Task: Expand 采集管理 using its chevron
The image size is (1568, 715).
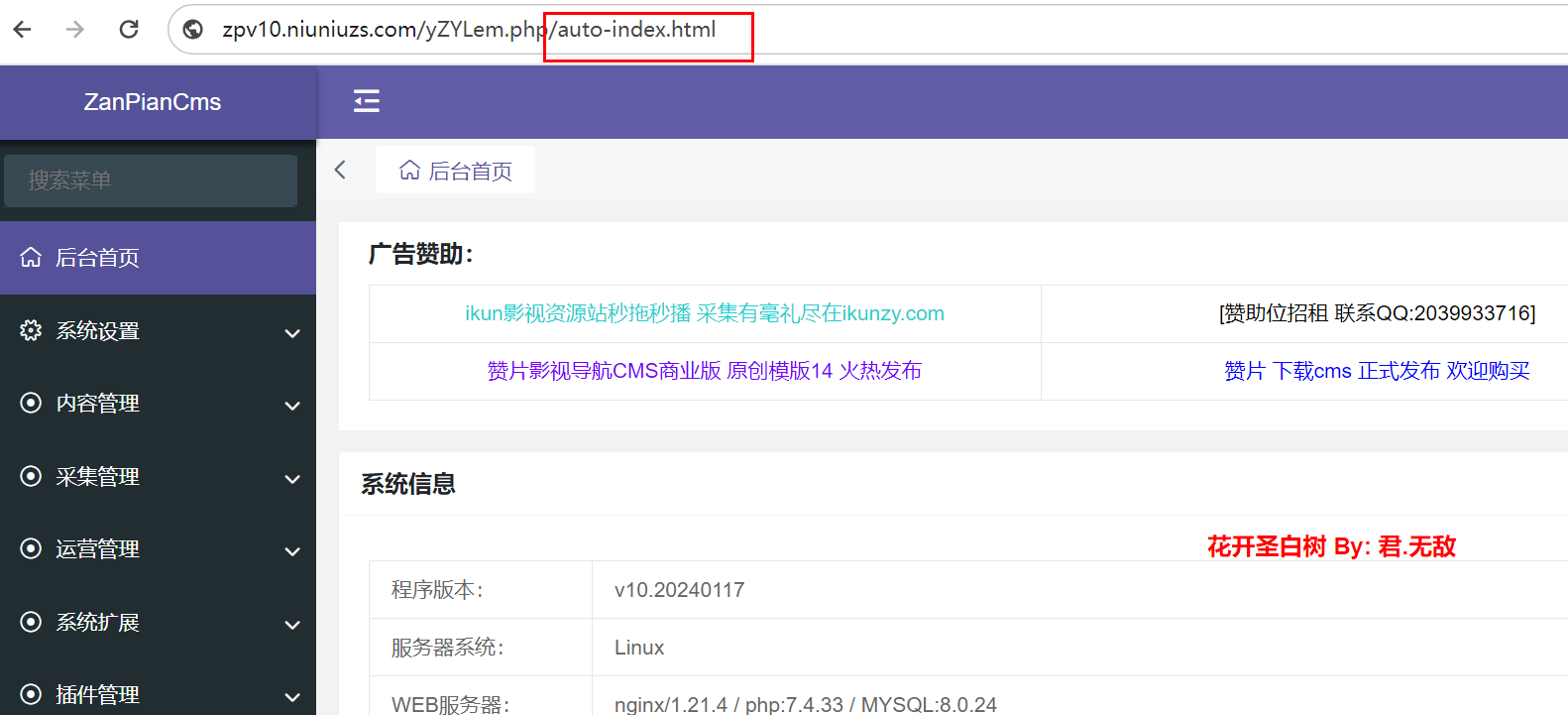Action: (x=292, y=479)
